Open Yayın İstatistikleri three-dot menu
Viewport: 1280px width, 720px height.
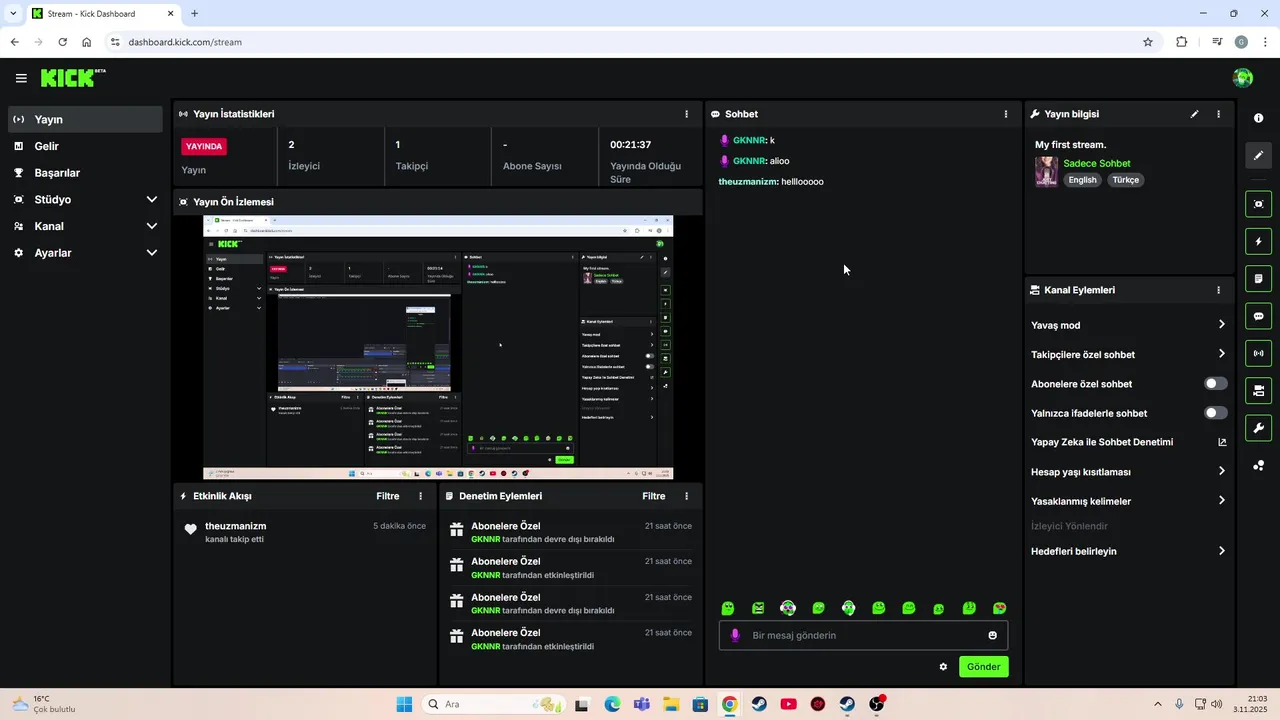point(686,114)
